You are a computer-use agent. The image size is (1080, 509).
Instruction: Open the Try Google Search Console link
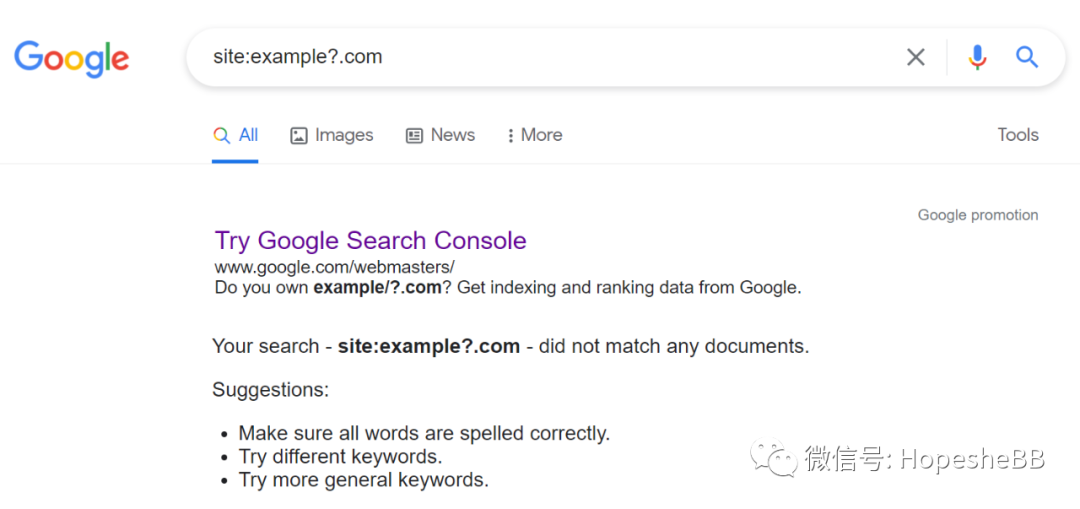pyautogui.click(x=370, y=241)
